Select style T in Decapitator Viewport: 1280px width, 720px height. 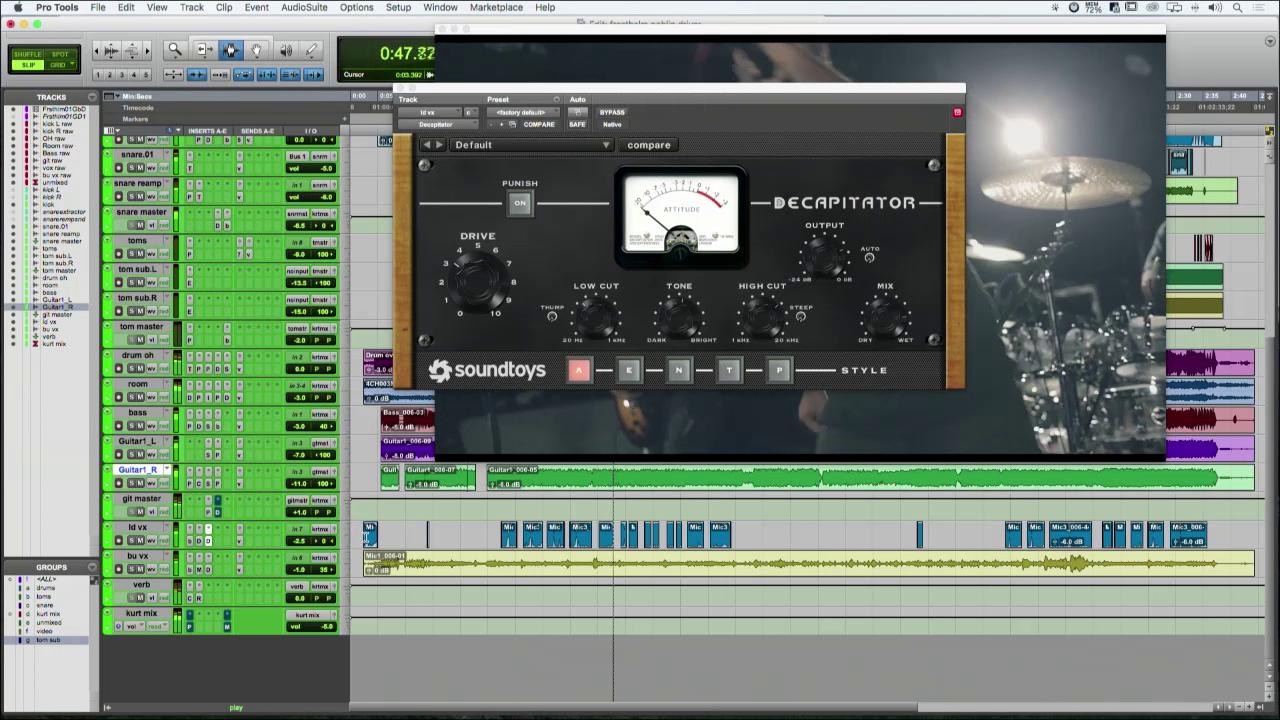tap(729, 370)
